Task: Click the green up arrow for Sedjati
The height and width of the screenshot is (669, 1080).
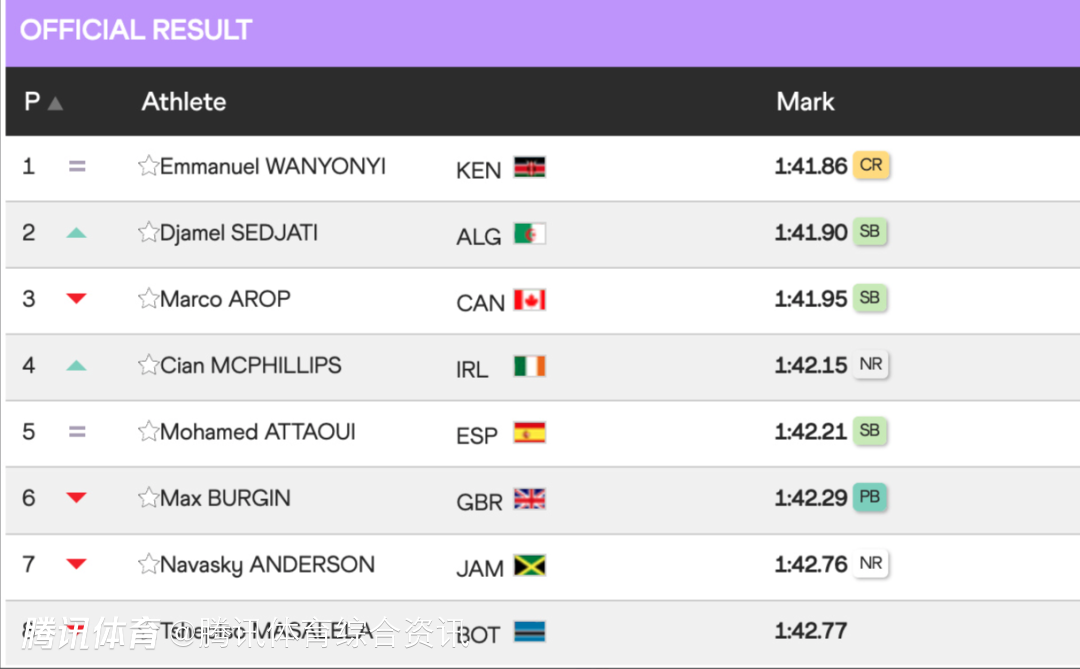Action: click(77, 233)
